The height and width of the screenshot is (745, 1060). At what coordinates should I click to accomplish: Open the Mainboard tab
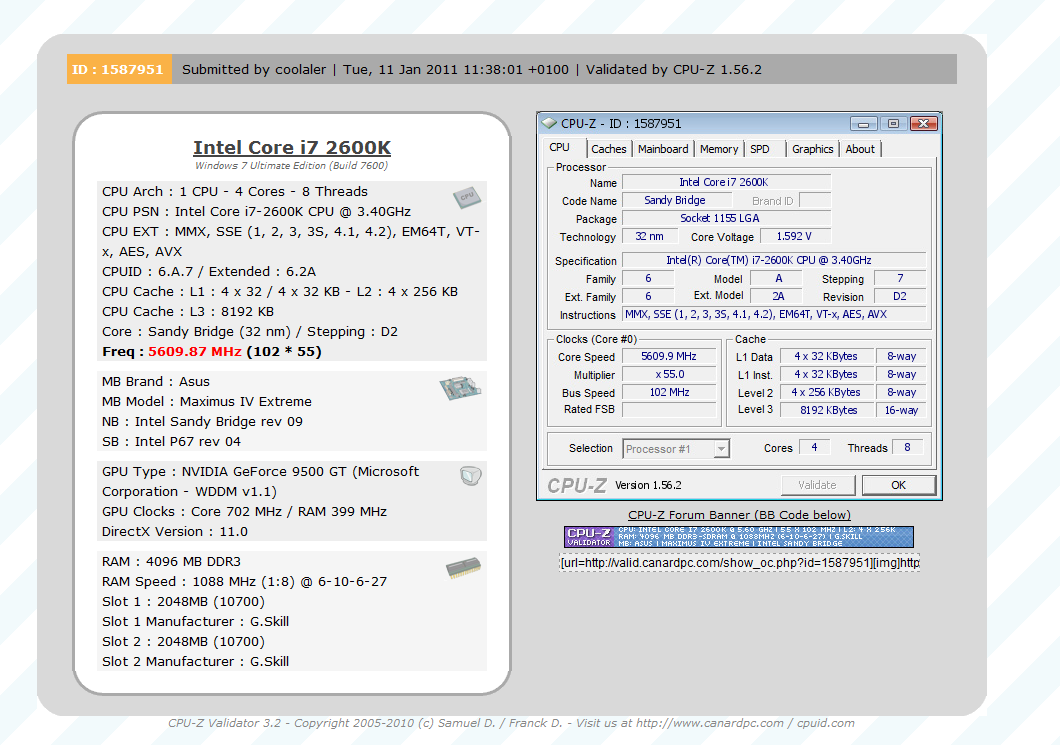(x=663, y=149)
